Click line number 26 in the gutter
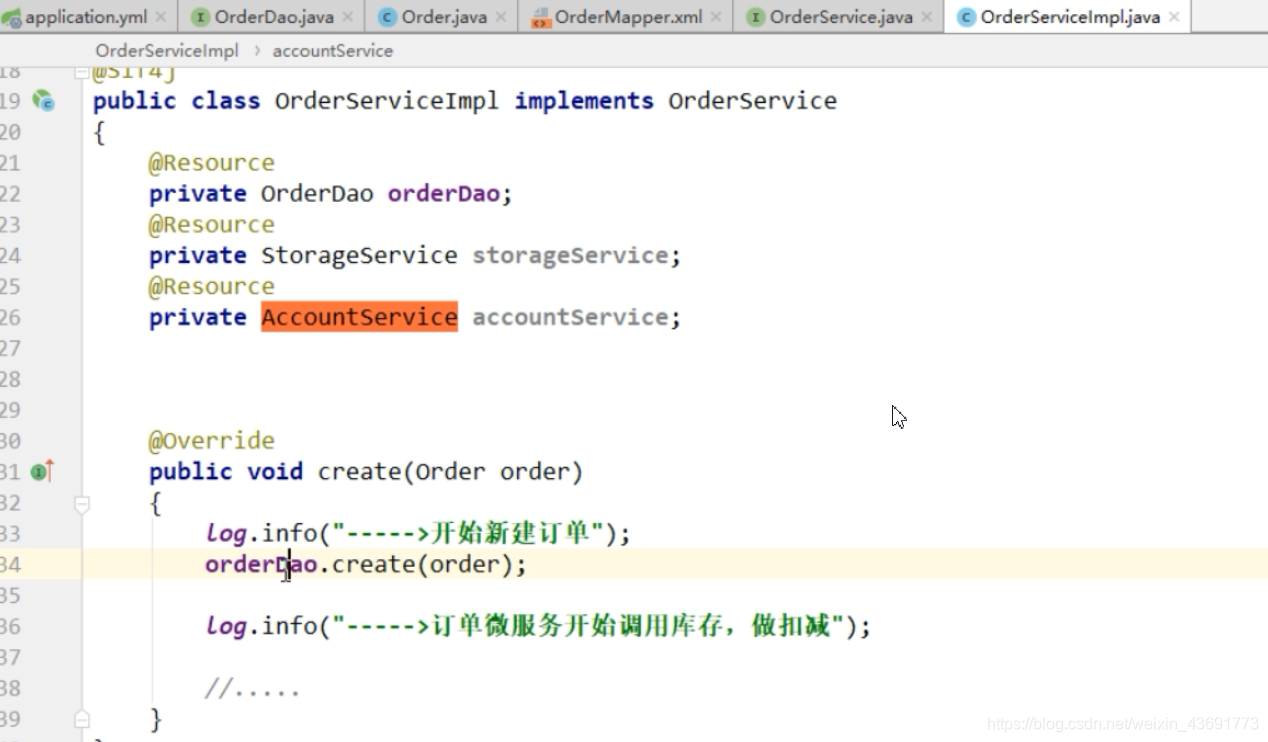The image size is (1268, 742). click(x=10, y=317)
